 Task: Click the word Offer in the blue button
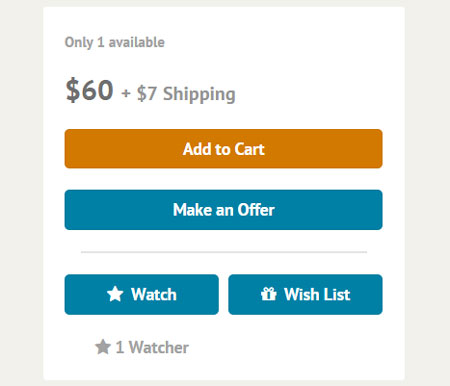[256, 210]
